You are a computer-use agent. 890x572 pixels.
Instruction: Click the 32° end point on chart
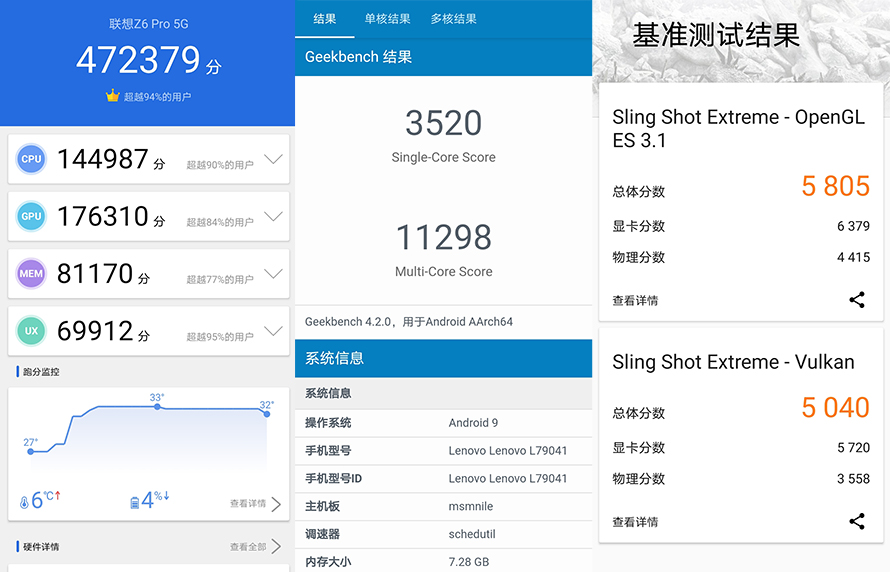[x=267, y=414]
